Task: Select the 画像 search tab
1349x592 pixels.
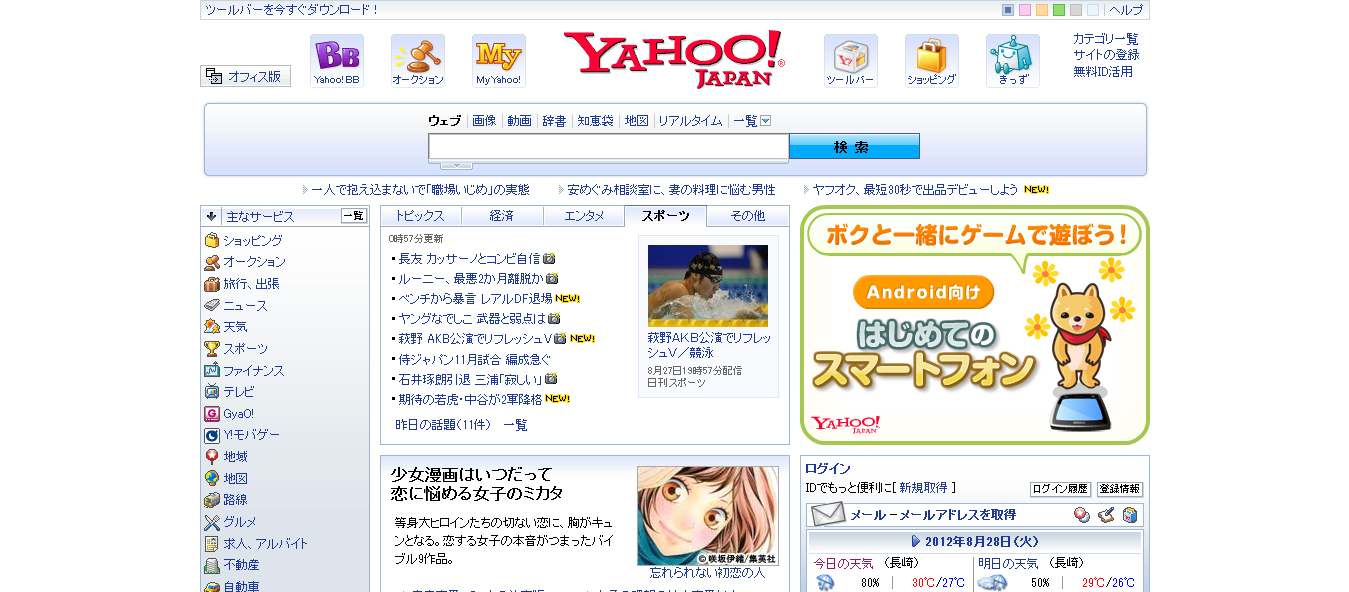Action: pyautogui.click(x=484, y=121)
